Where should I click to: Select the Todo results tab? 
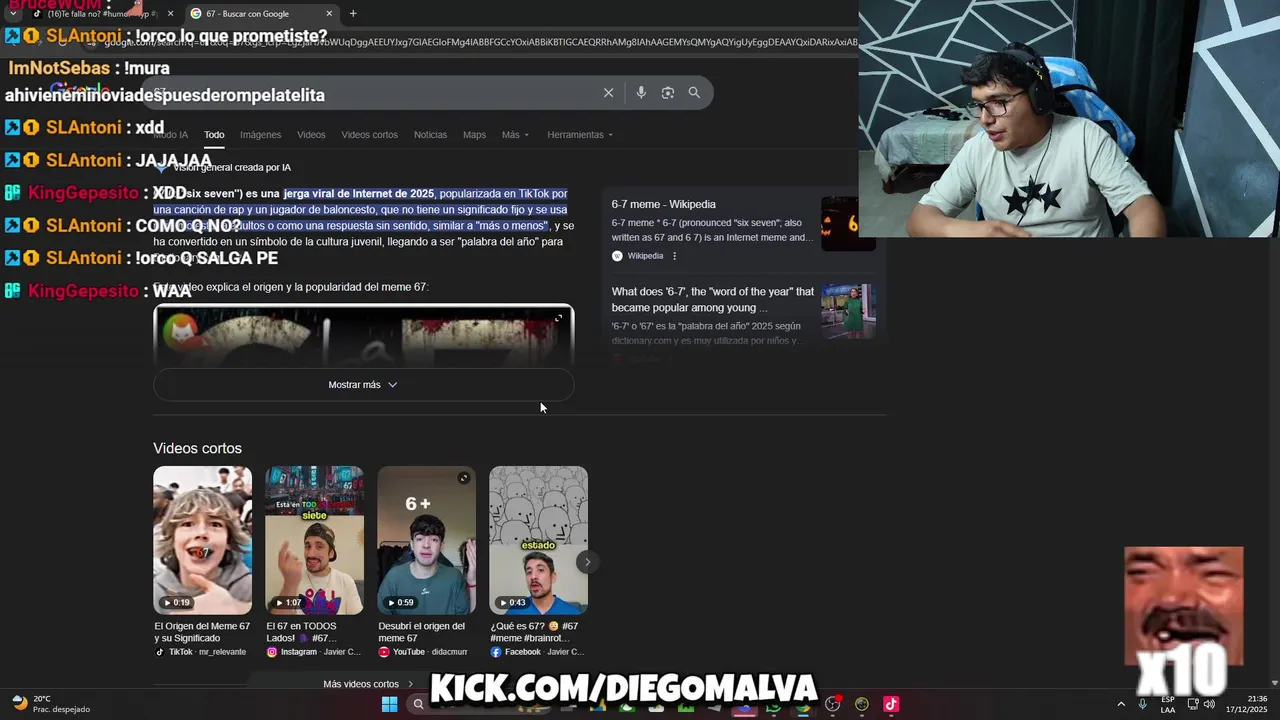214,135
